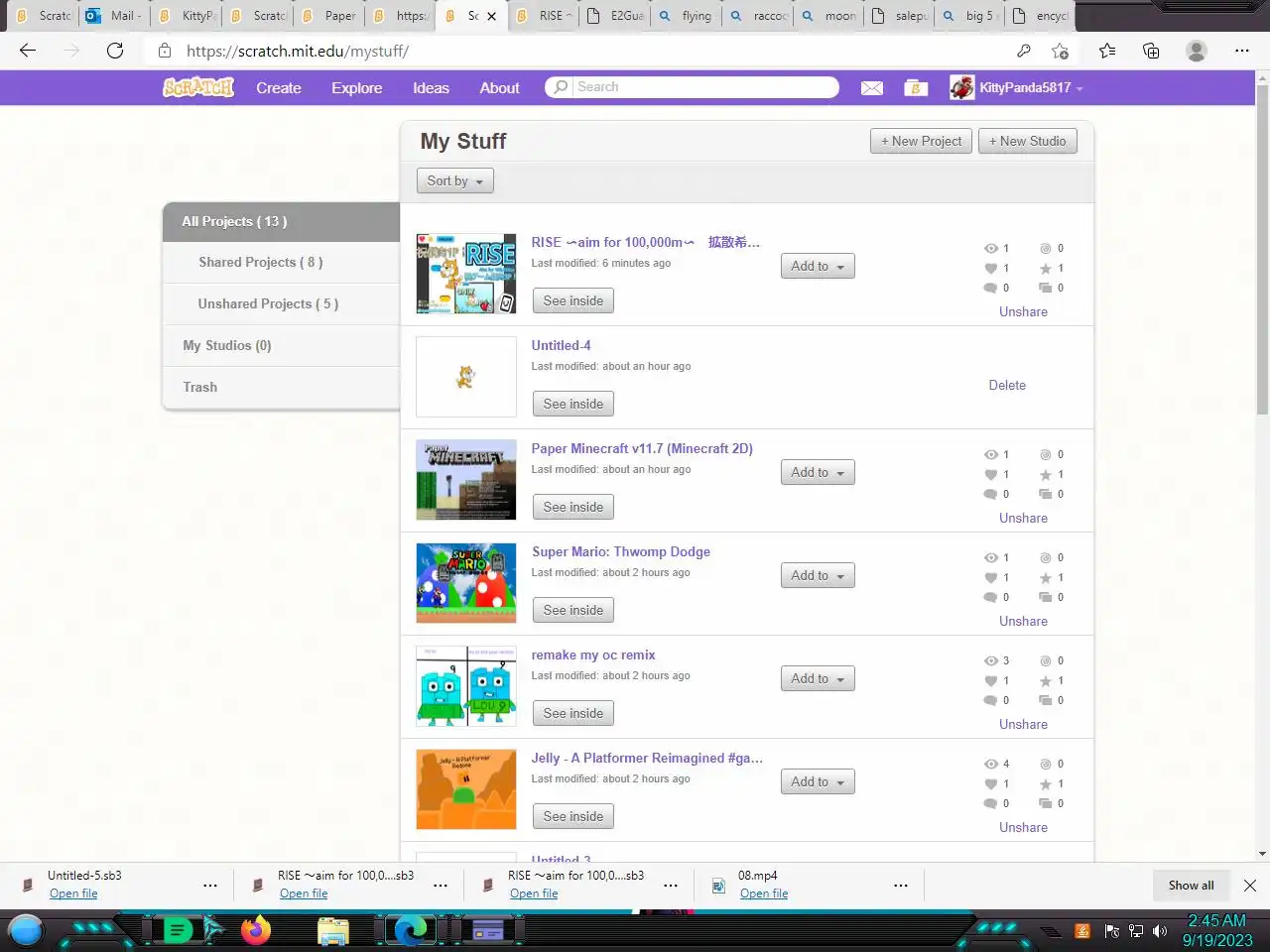Screen dimensions: 1270x952
Task: Open the My Stuff folder icon
Action: pyautogui.click(x=915, y=88)
